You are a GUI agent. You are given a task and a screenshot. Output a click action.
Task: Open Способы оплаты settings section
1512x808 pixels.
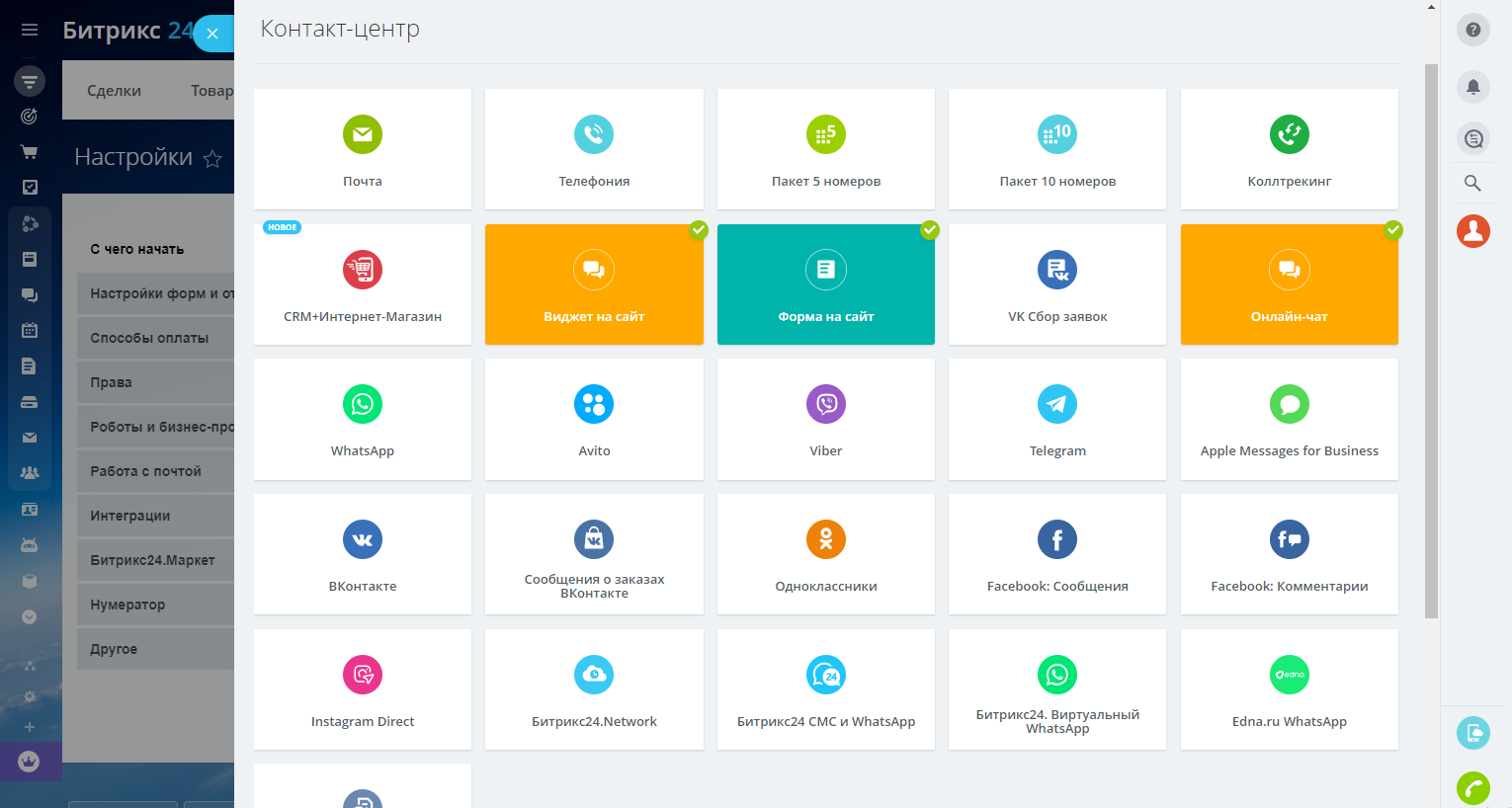[x=155, y=338]
